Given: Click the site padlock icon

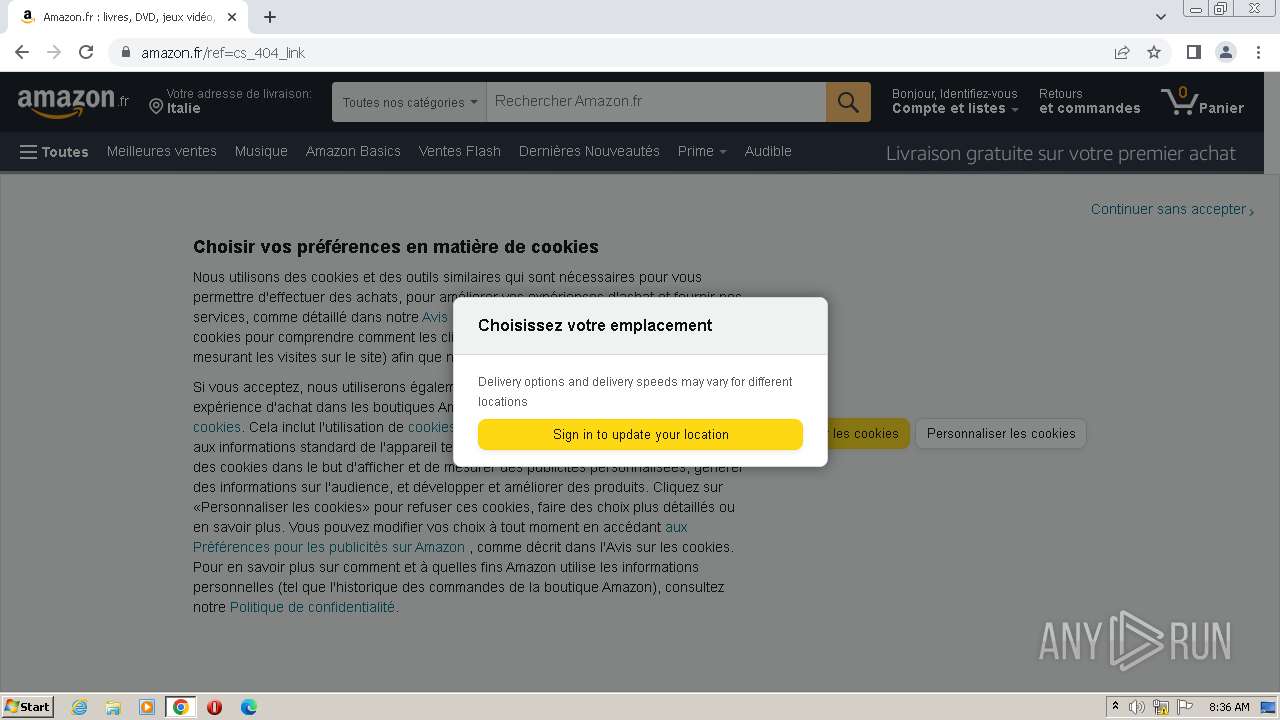Looking at the screenshot, I should coord(126,52).
